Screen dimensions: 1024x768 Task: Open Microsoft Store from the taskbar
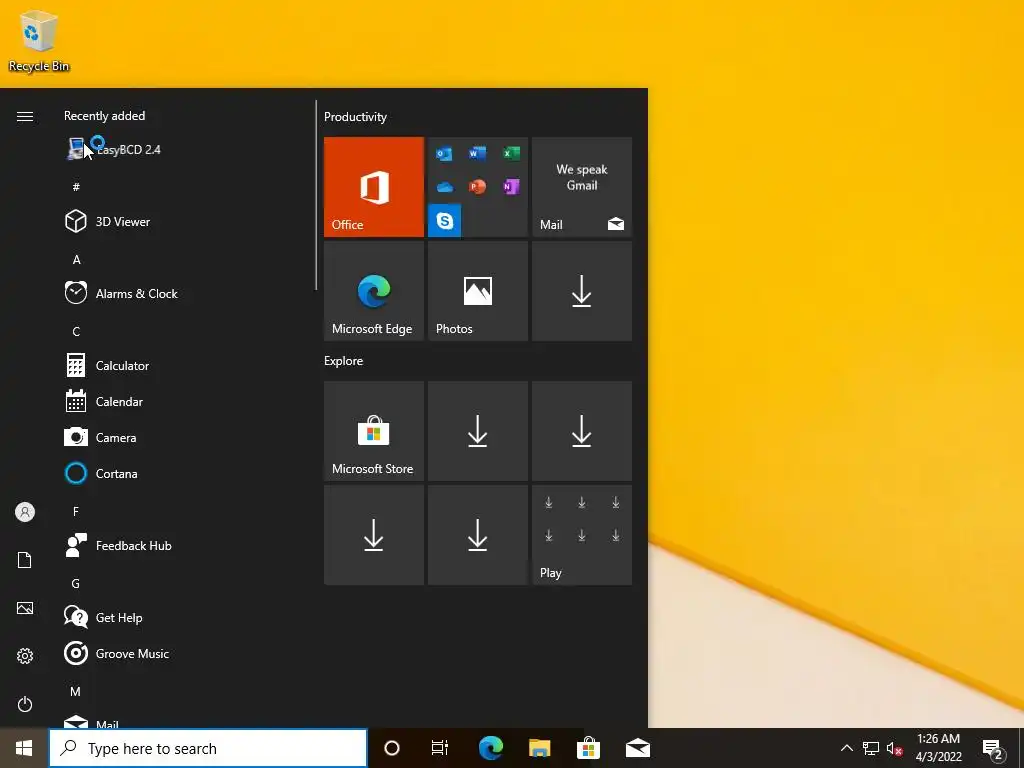588,748
